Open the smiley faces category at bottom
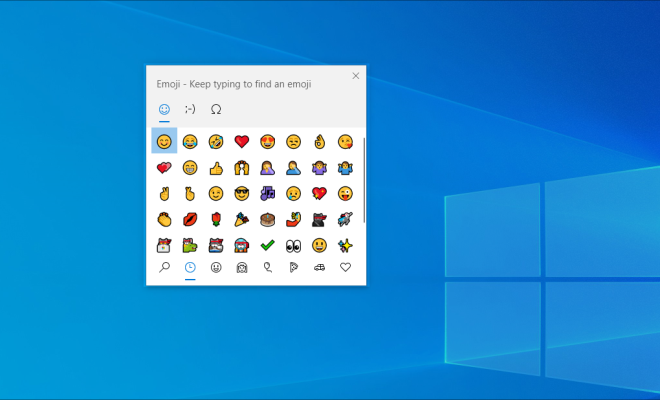The image size is (660, 400). pos(216,267)
